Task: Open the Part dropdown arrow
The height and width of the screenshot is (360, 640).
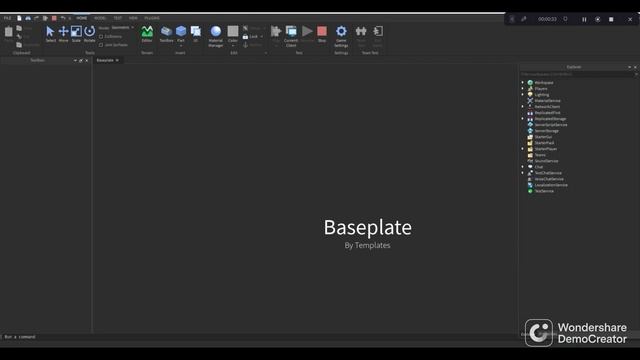Action: pyautogui.click(x=181, y=46)
